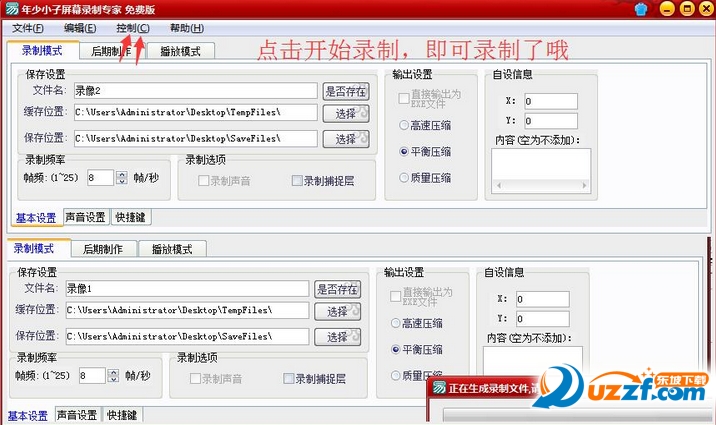Increase lower 帧频 with up arrow
Image resolution: width=716 pixels, height=425 pixels.
(114, 372)
